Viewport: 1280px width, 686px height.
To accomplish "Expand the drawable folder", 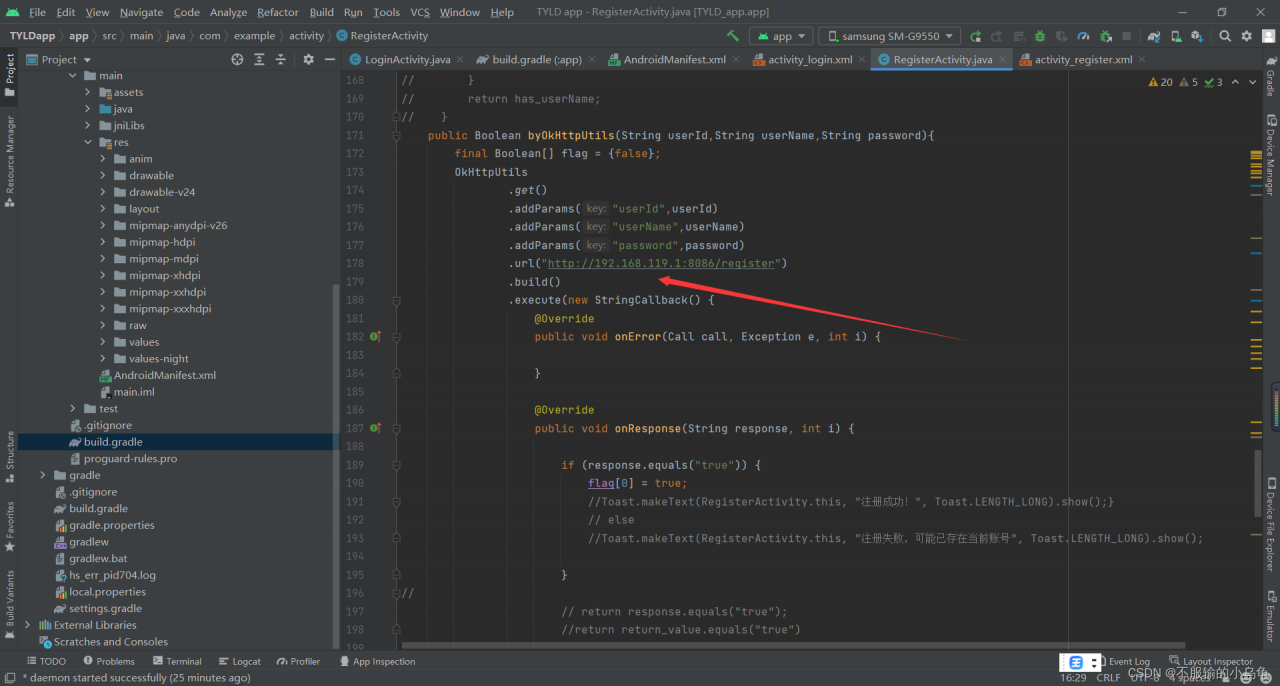I will click(103, 175).
